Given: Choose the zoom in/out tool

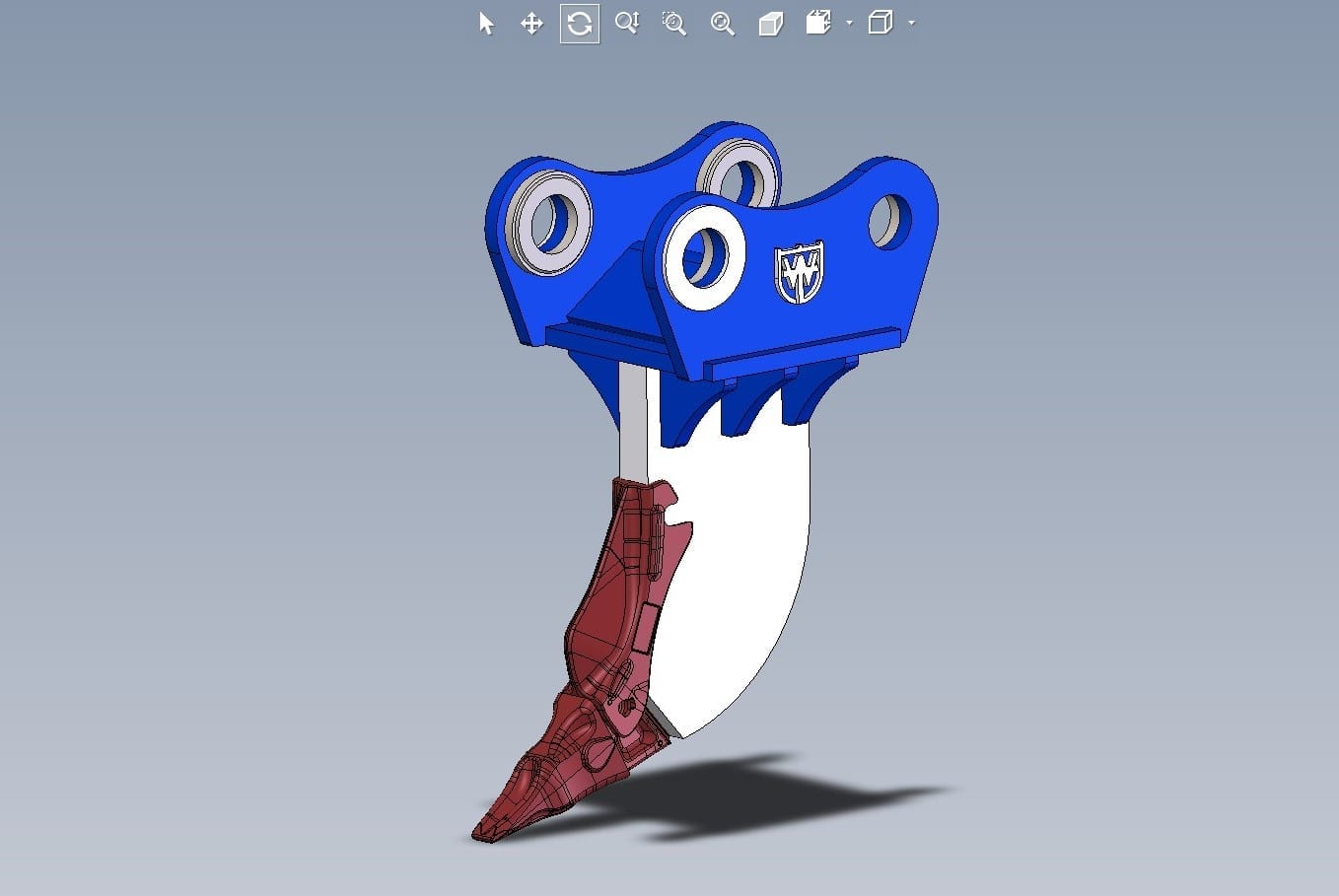Looking at the screenshot, I should point(627,24).
